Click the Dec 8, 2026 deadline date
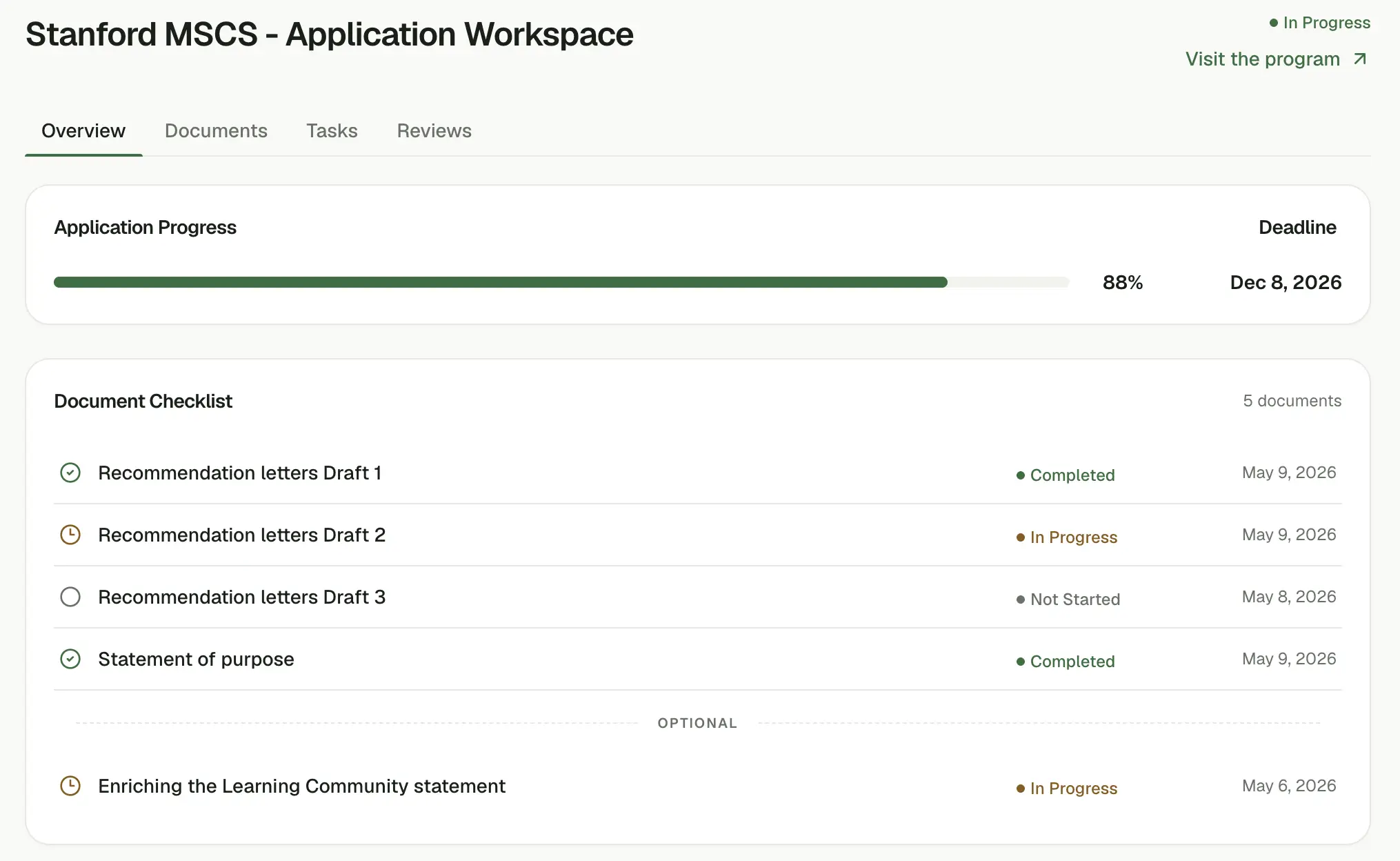The image size is (1400, 861). 1286,282
